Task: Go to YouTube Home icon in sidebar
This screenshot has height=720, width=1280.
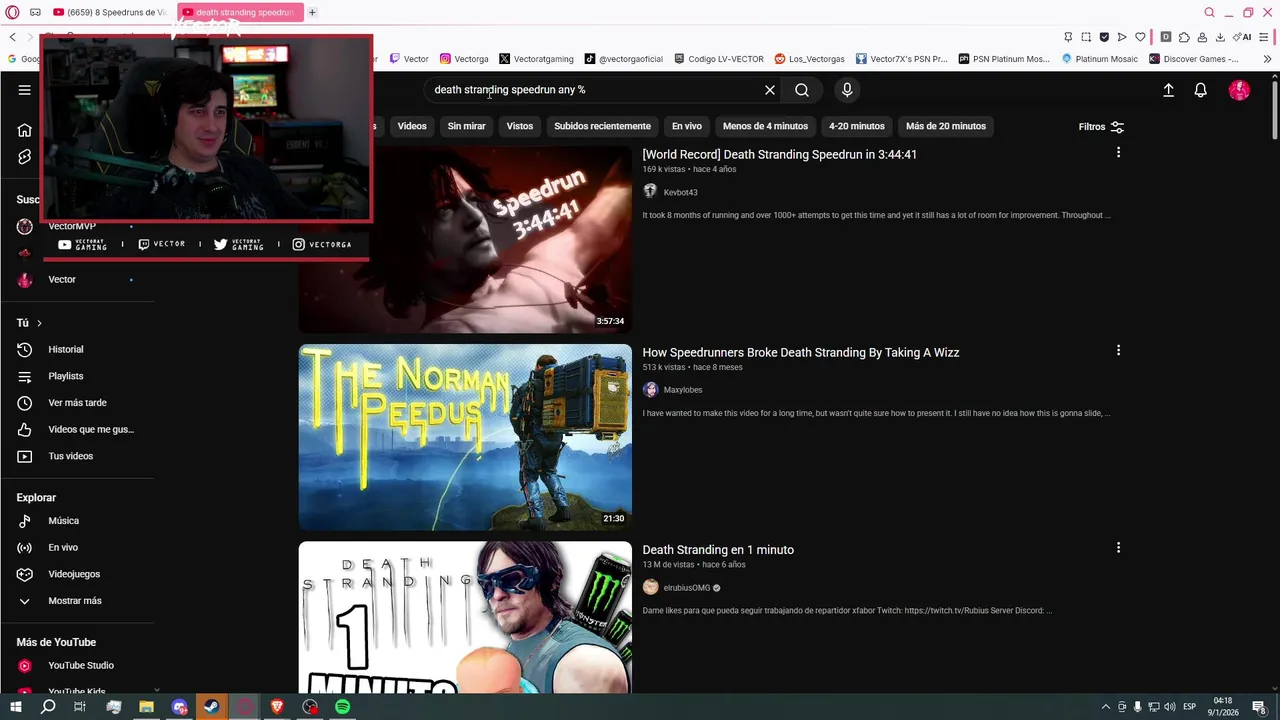Action: pos(25,130)
